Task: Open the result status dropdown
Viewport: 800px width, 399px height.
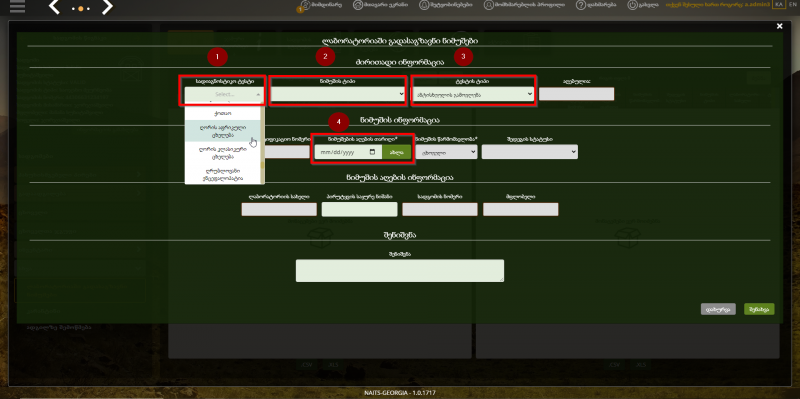Action: (530, 152)
